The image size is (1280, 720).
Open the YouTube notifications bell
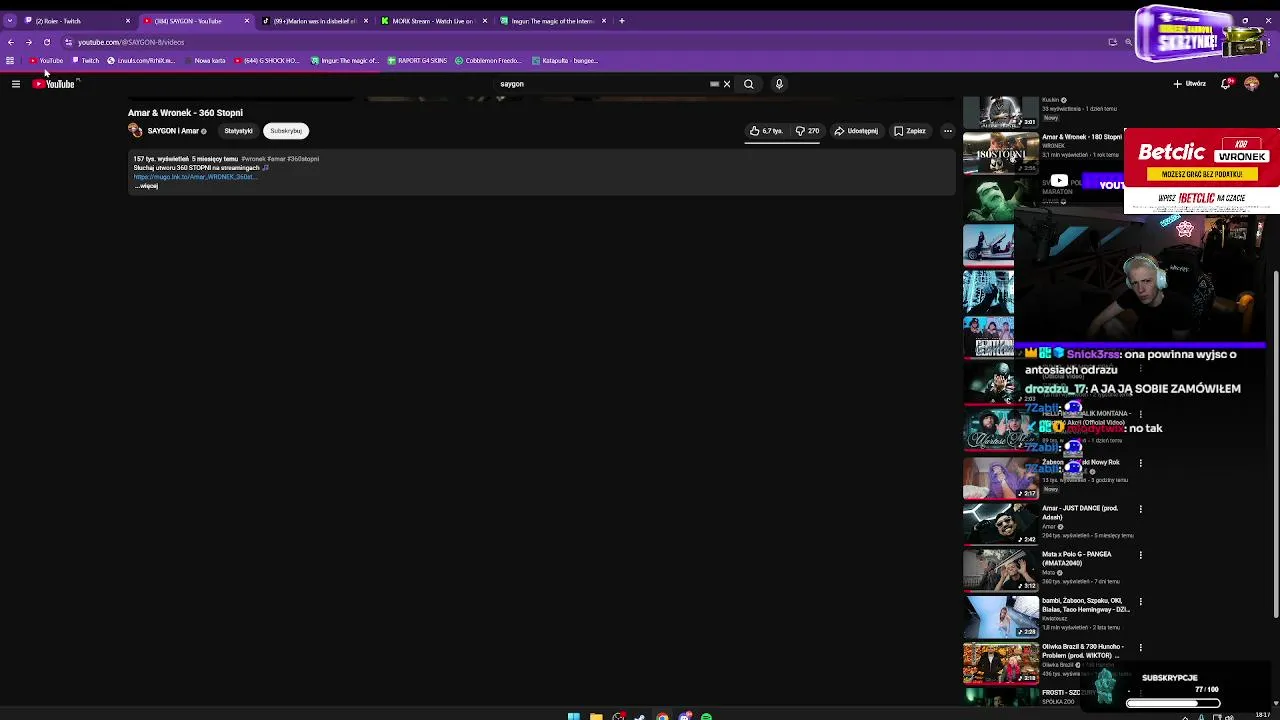pyautogui.click(x=1227, y=84)
